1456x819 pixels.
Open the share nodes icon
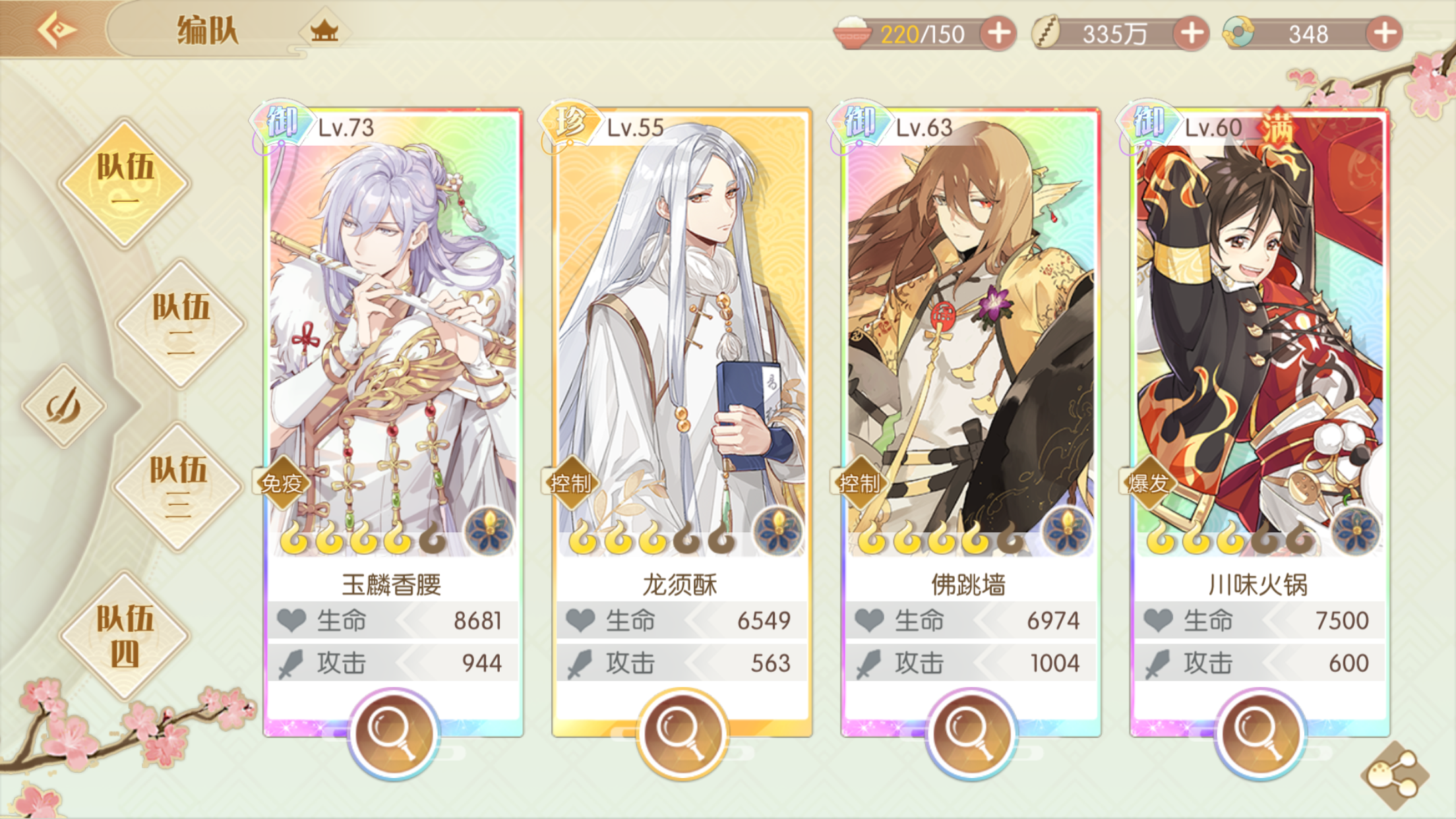click(x=1394, y=775)
